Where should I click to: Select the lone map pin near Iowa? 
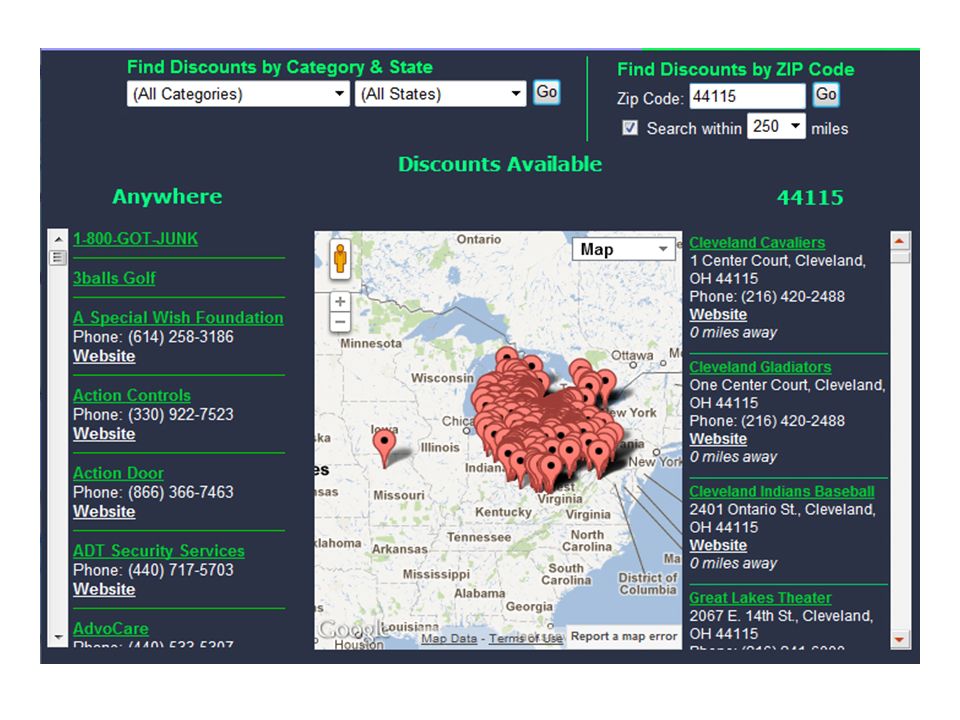384,448
